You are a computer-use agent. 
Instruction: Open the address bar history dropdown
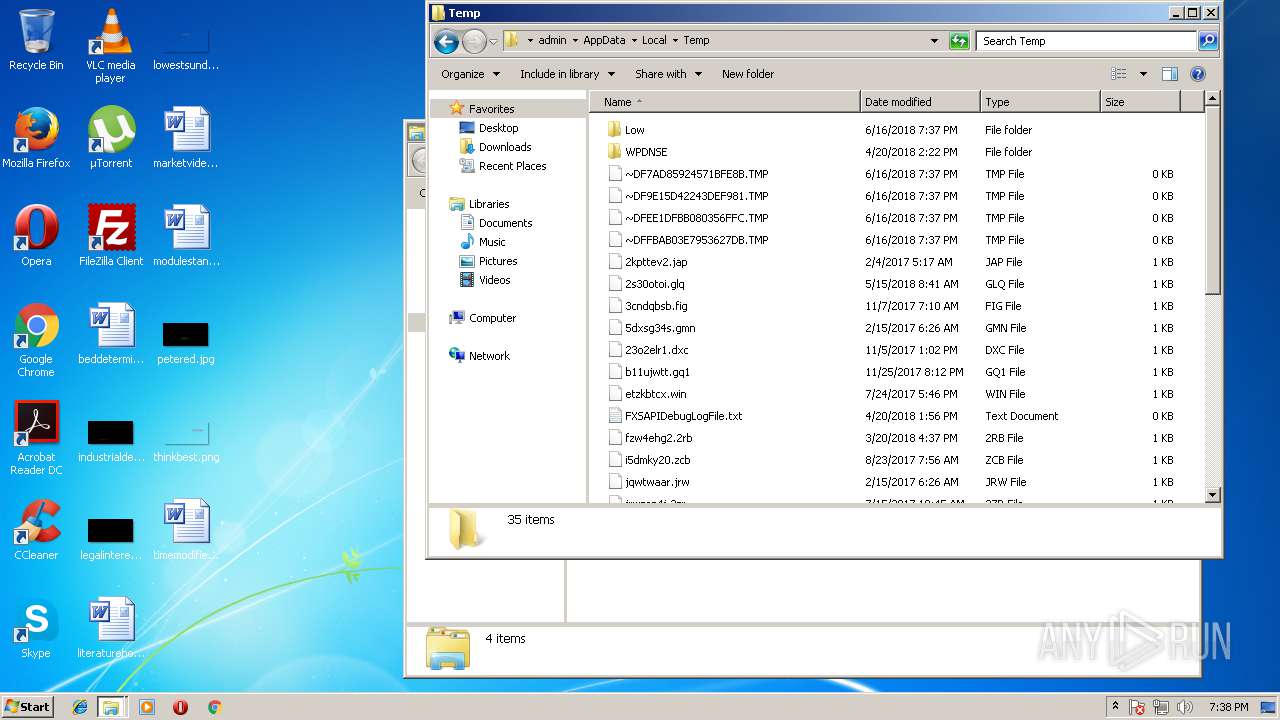point(934,41)
